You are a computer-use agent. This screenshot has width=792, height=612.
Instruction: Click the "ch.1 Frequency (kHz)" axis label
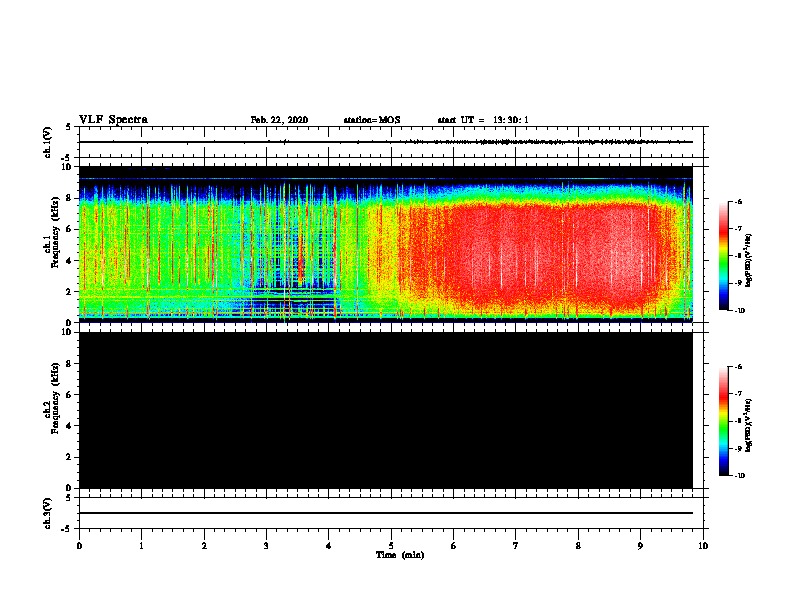[x=51, y=233]
